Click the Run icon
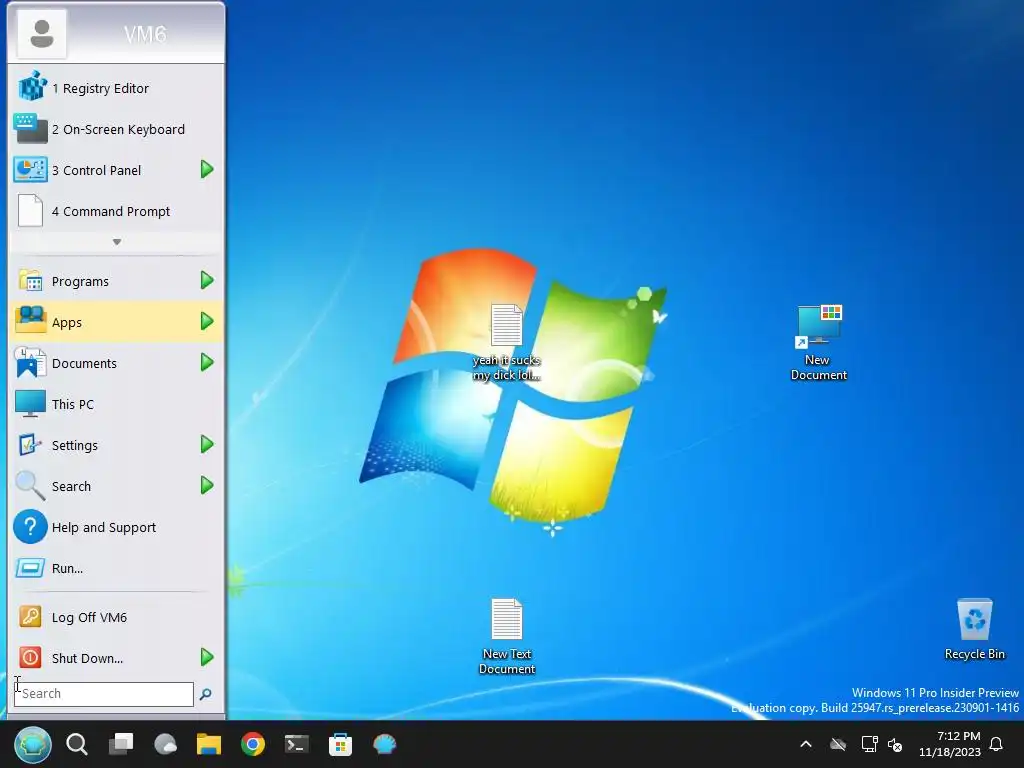Image resolution: width=1024 pixels, height=768 pixels. pyautogui.click(x=30, y=568)
